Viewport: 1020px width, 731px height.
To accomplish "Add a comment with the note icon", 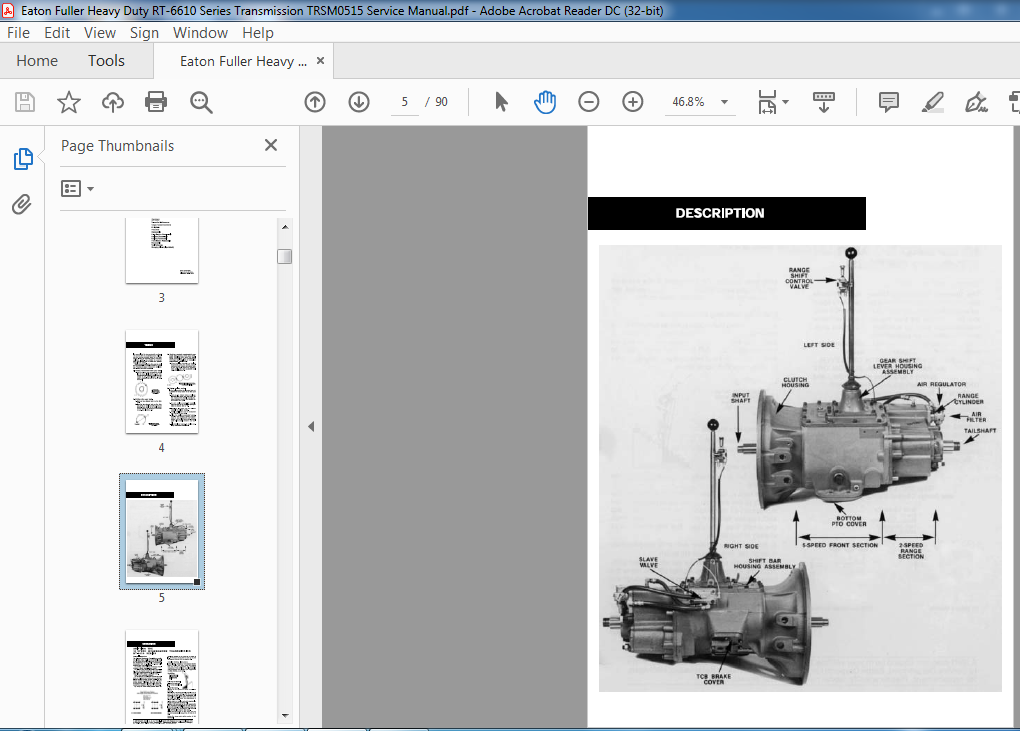I will (x=889, y=102).
